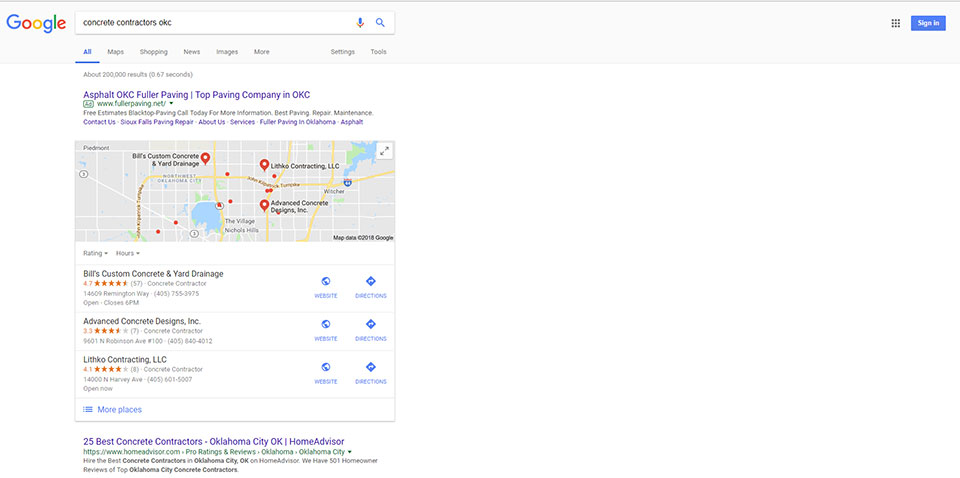The height and width of the screenshot is (478, 960).
Task: Open Fuller Paving In Oklahoma sitelink
Action: coord(298,122)
